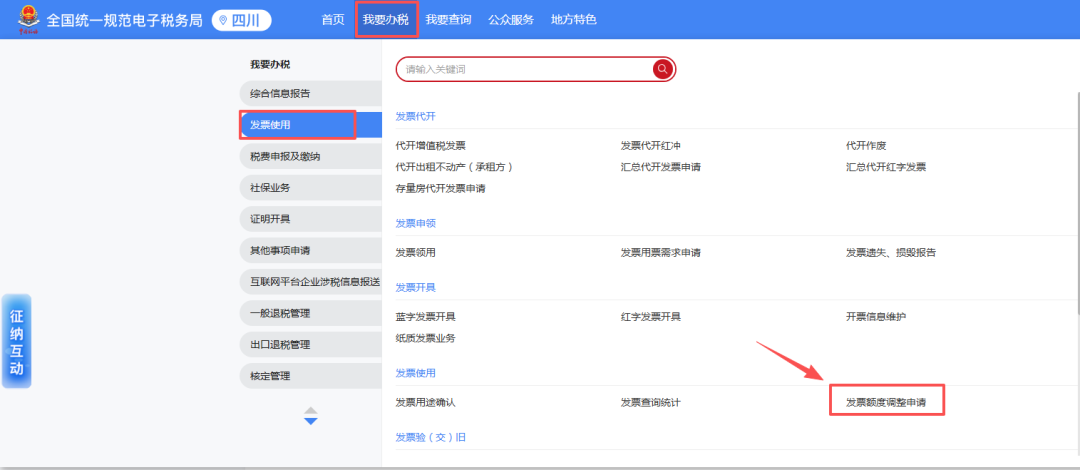Click the location pin icon beside 四川
Viewport: 1080px width, 470px height.
tap(222, 20)
